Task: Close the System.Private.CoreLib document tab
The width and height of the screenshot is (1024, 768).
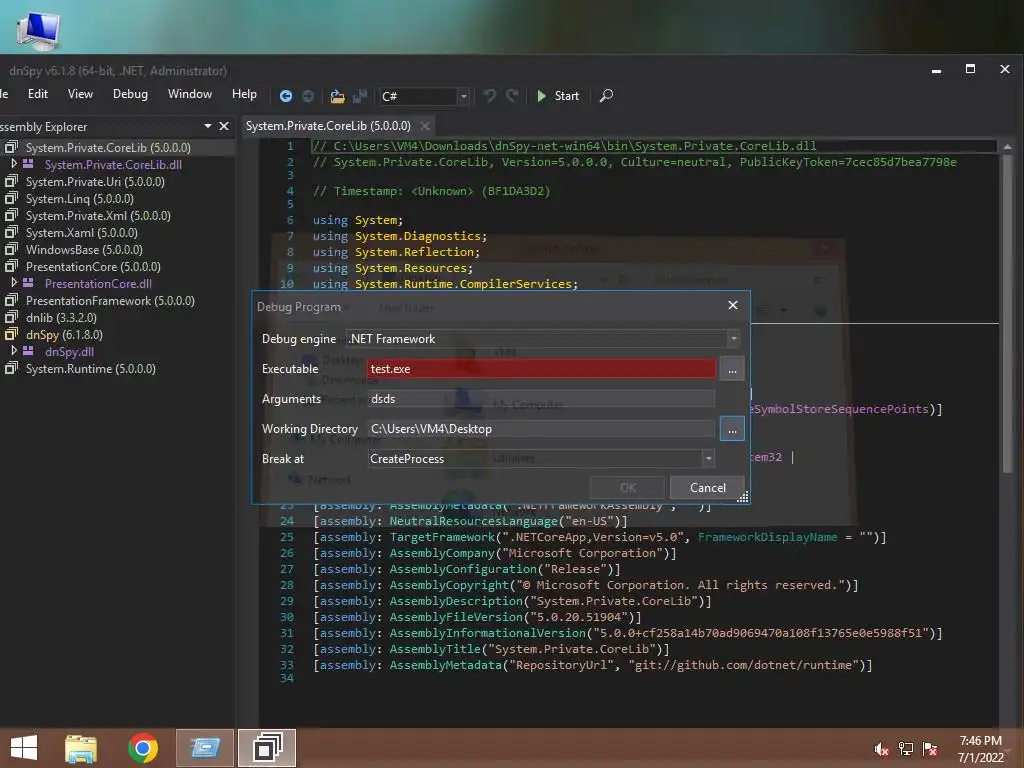Action: [425, 125]
